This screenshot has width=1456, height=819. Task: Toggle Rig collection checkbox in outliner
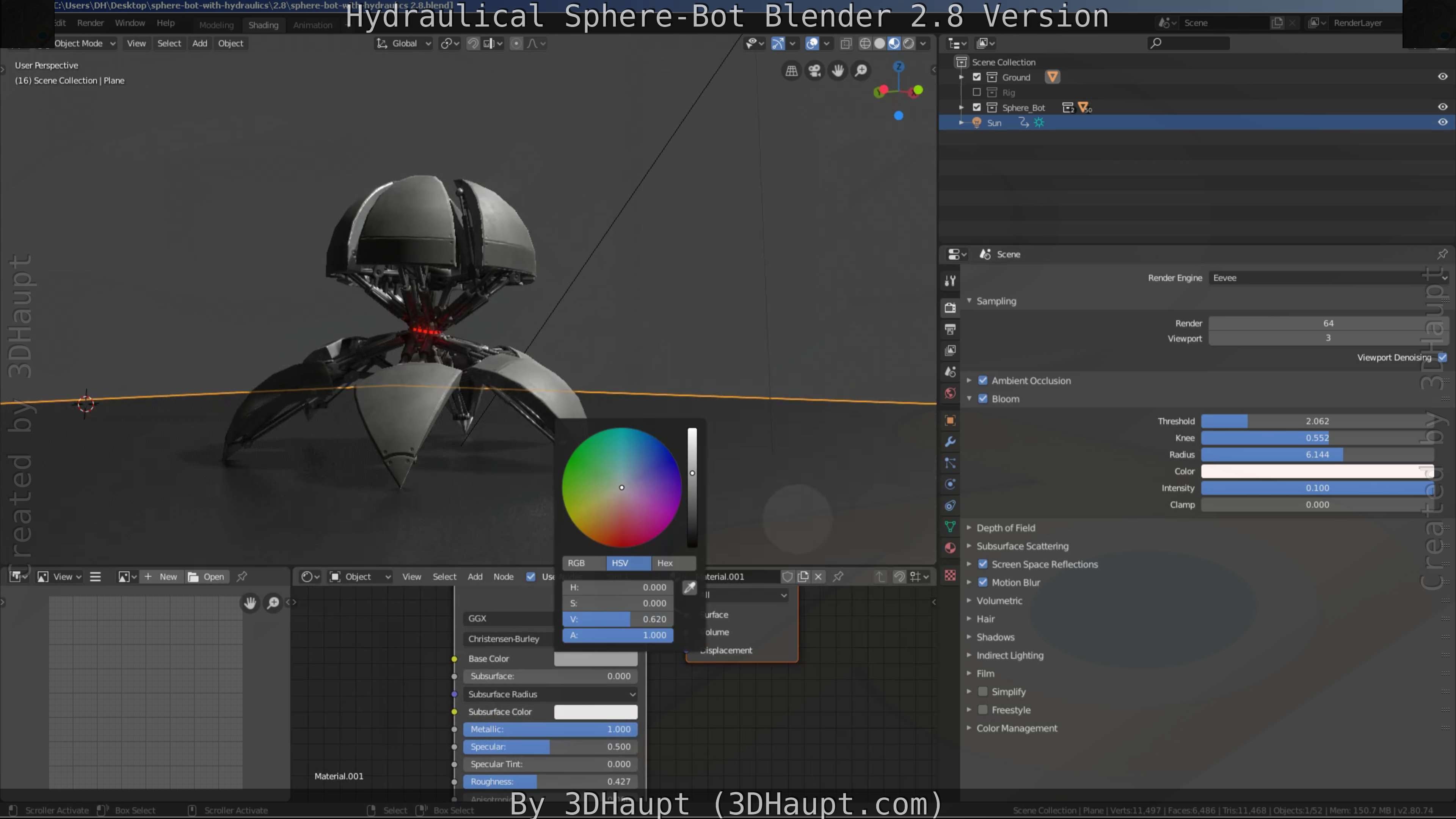click(977, 92)
